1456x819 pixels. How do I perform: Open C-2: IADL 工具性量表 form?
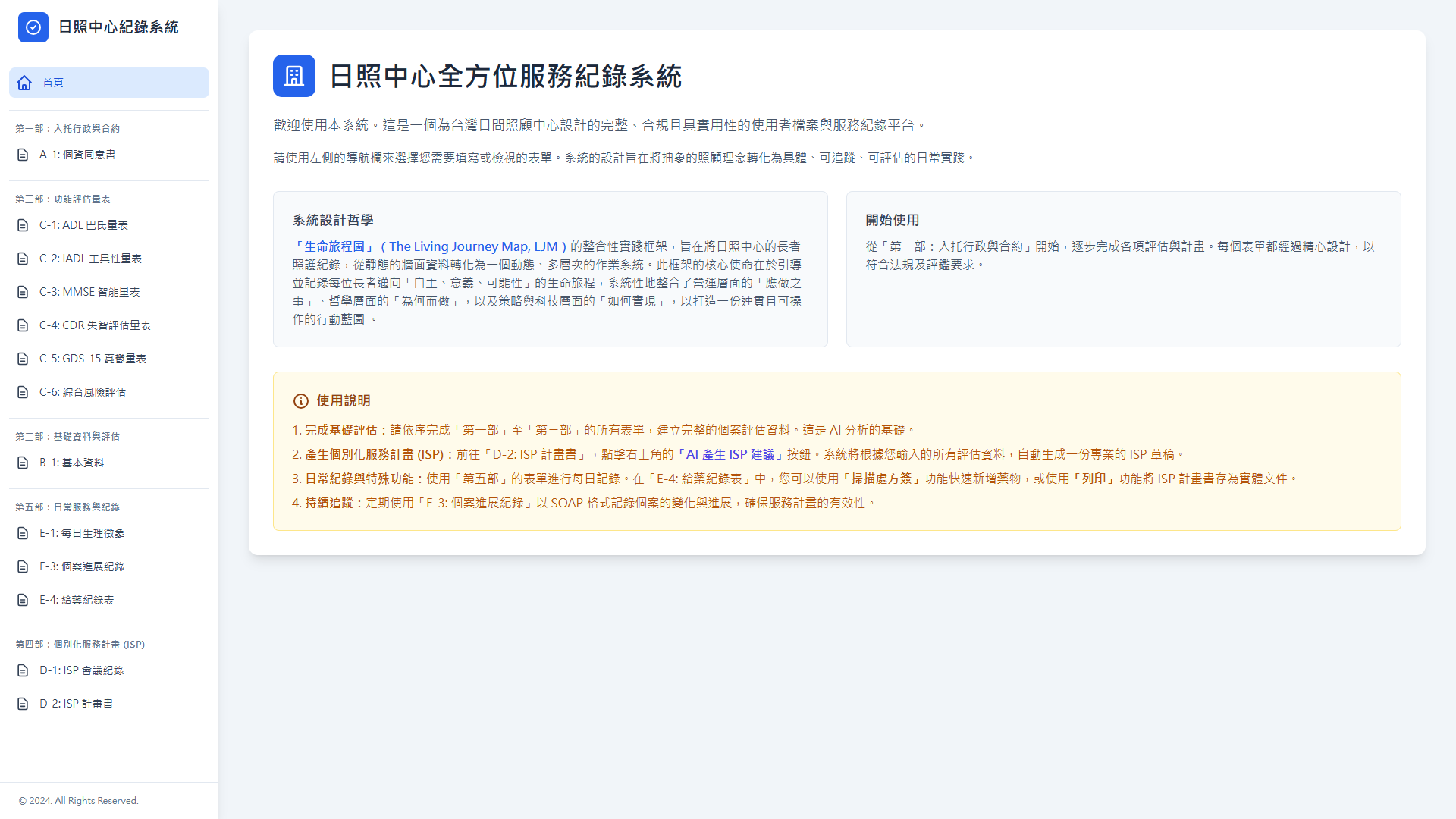pos(90,259)
